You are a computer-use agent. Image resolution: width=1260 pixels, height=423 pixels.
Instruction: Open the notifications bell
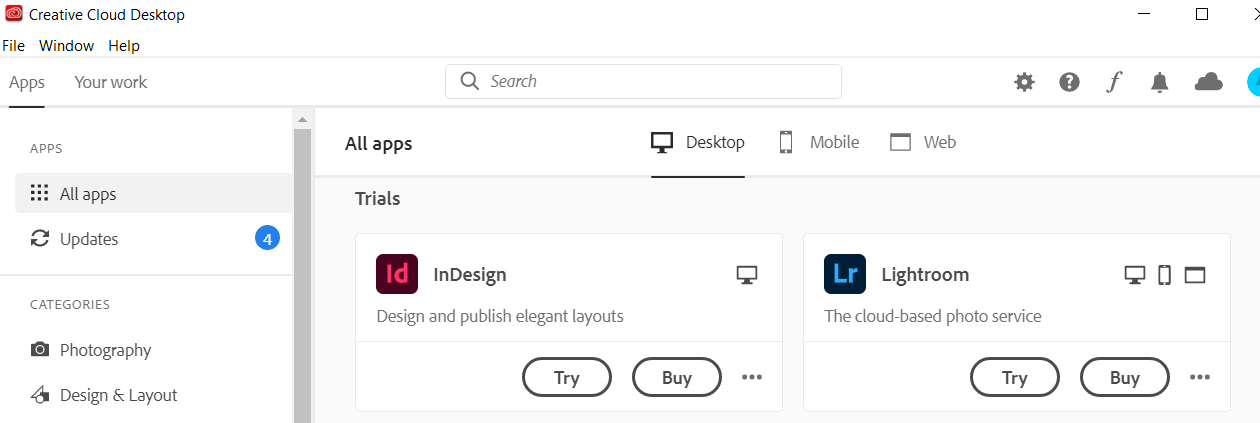[x=1159, y=82]
